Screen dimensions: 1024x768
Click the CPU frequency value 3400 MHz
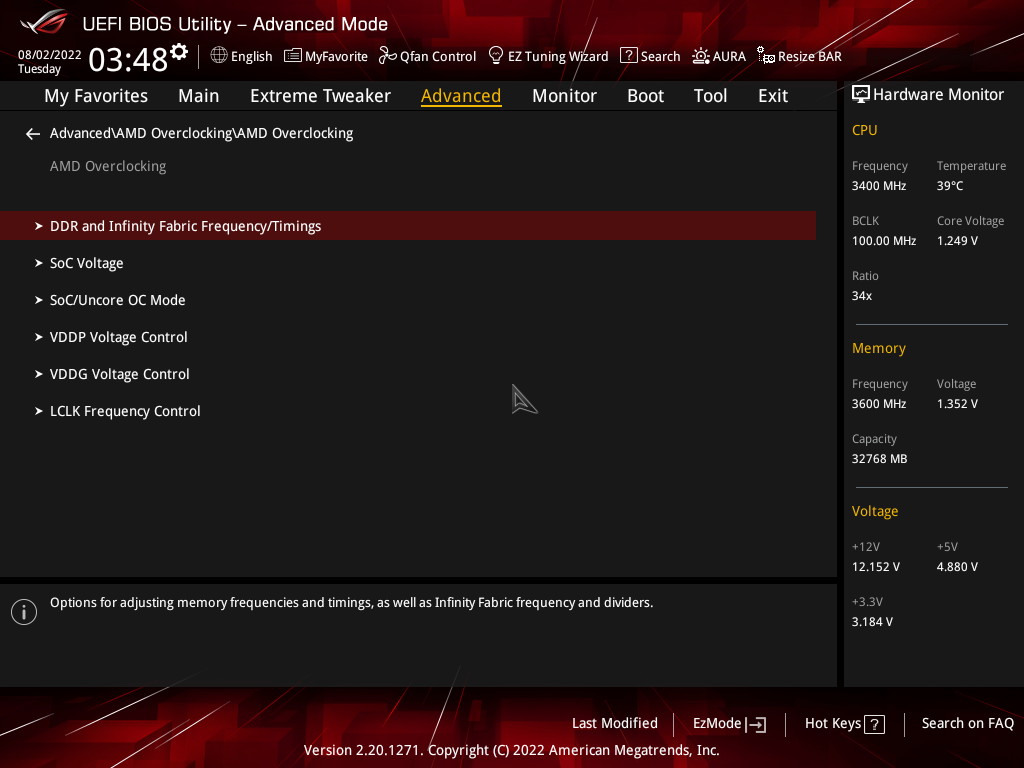click(x=879, y=186)
